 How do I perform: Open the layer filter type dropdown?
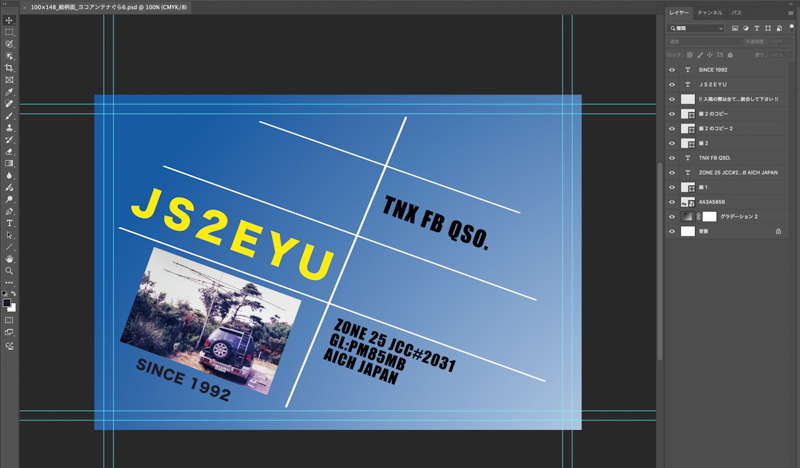[x=697, y=29]
